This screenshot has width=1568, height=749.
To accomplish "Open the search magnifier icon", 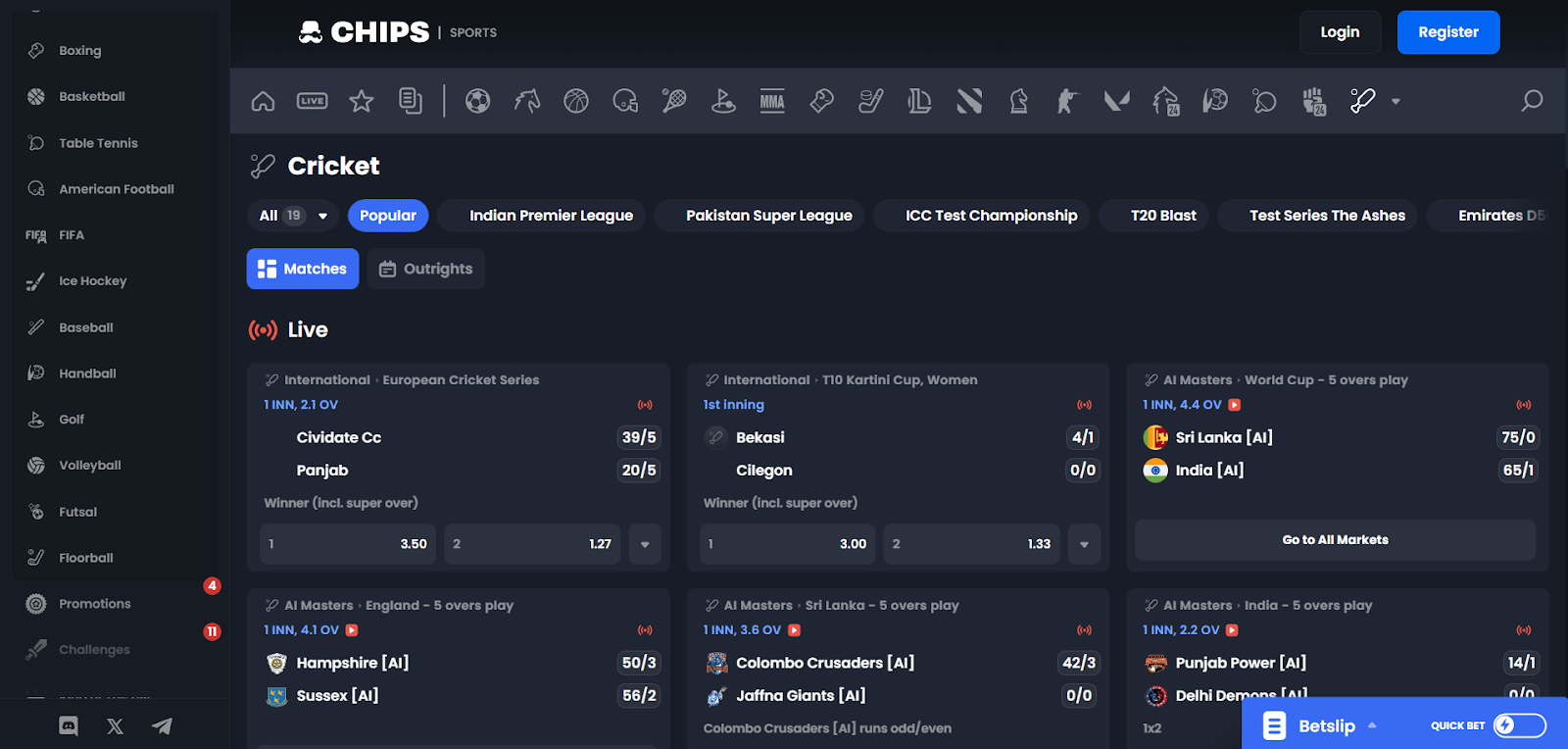I will pos(1532,101).
